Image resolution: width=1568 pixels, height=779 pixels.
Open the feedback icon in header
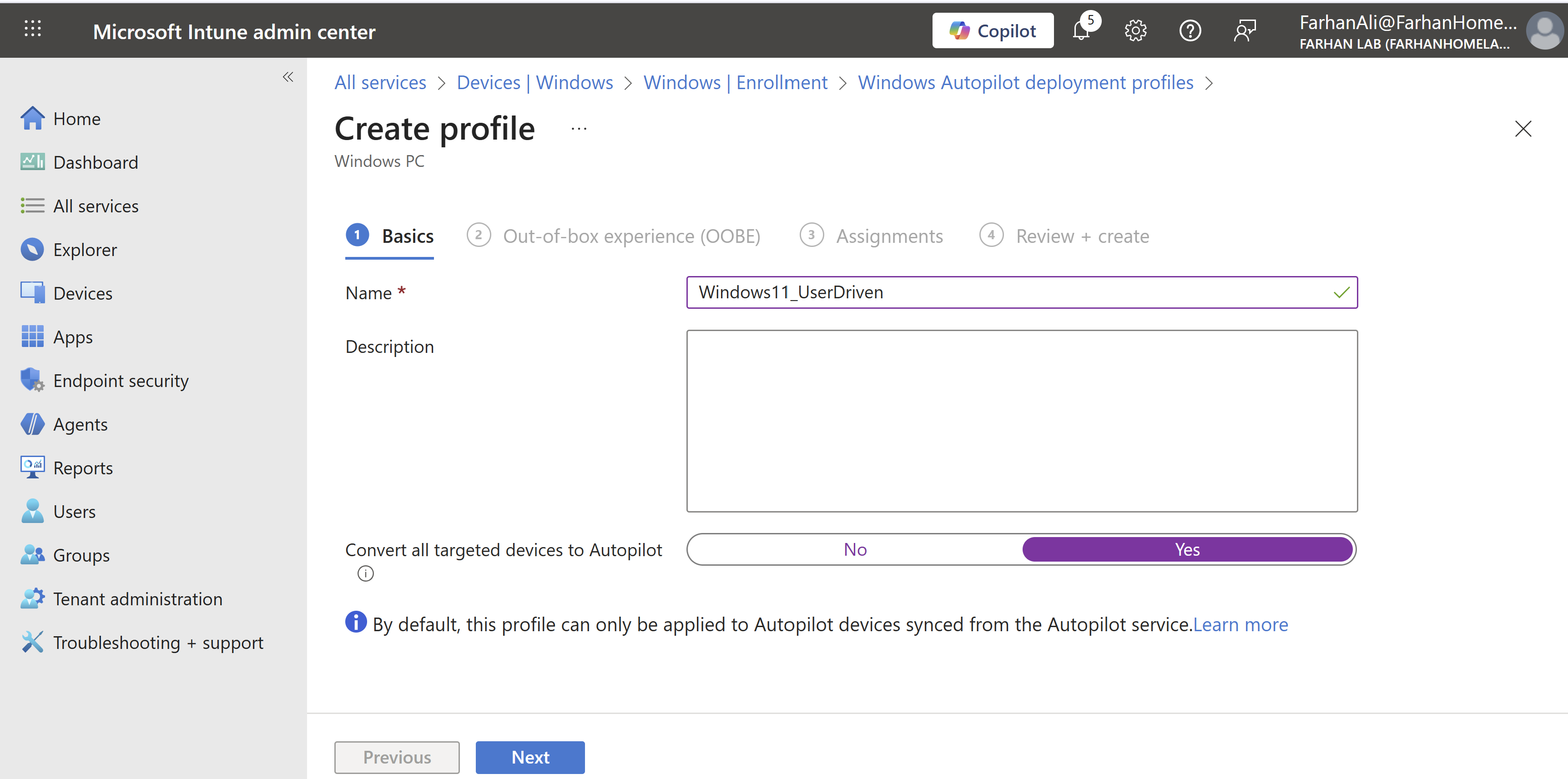pyautogui.click(x=1245, y=30)
